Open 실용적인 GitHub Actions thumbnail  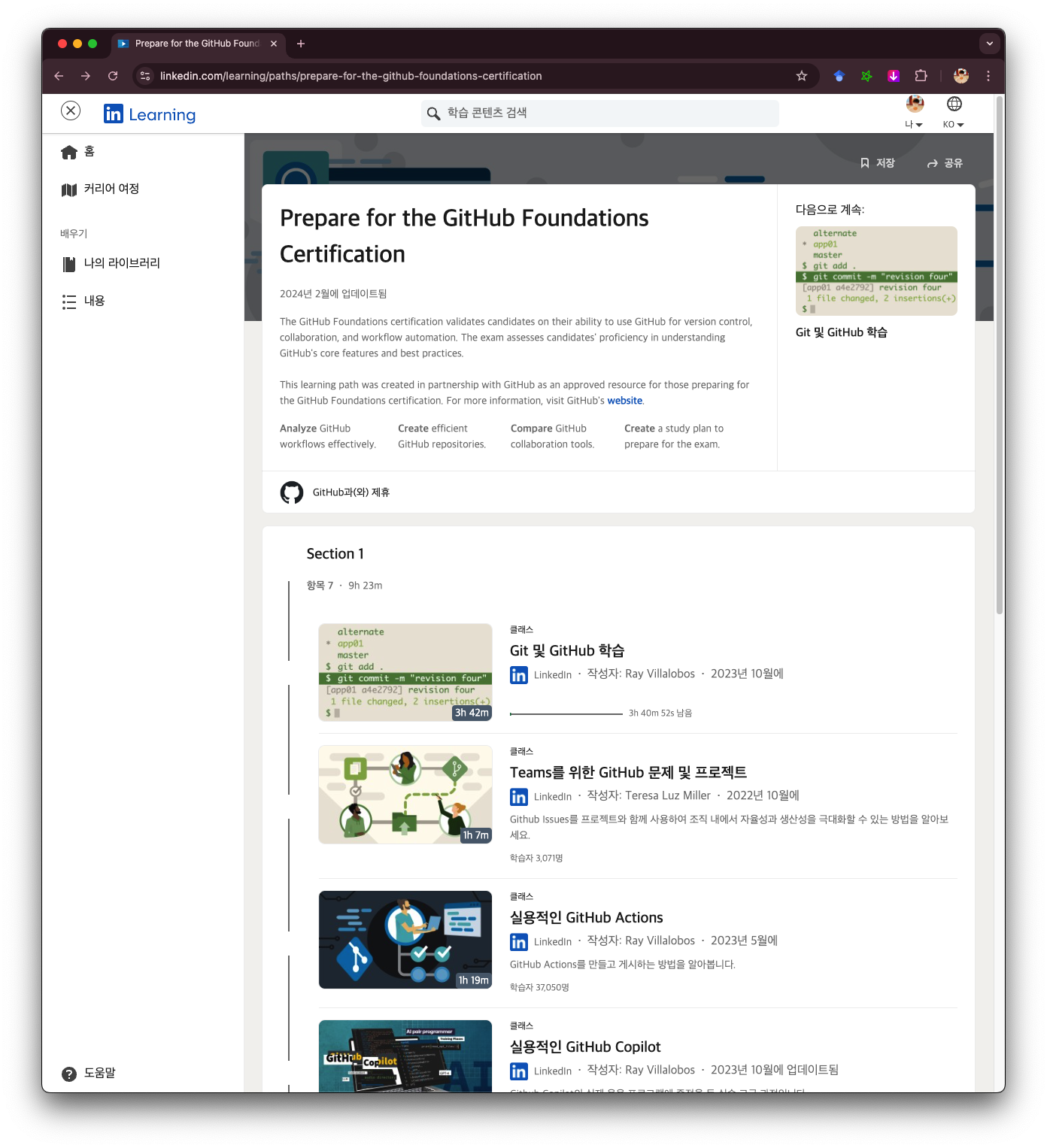405,940
